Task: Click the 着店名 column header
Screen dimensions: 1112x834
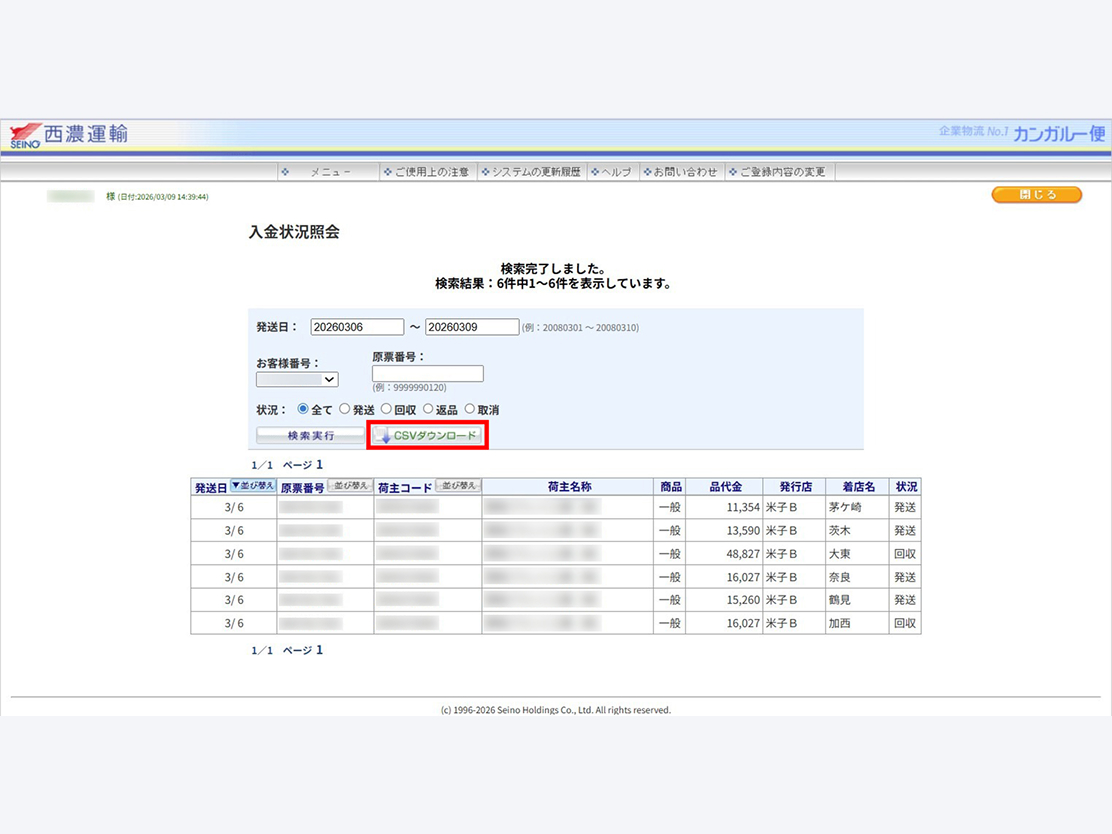Action: pos(858,486)
